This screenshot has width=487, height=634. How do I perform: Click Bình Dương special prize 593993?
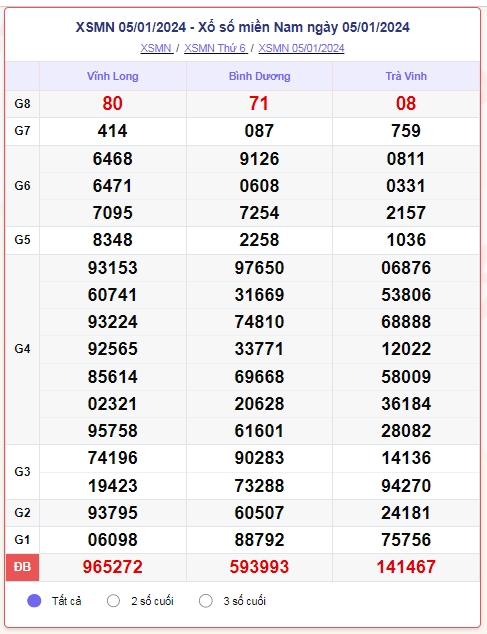[259, 567]
